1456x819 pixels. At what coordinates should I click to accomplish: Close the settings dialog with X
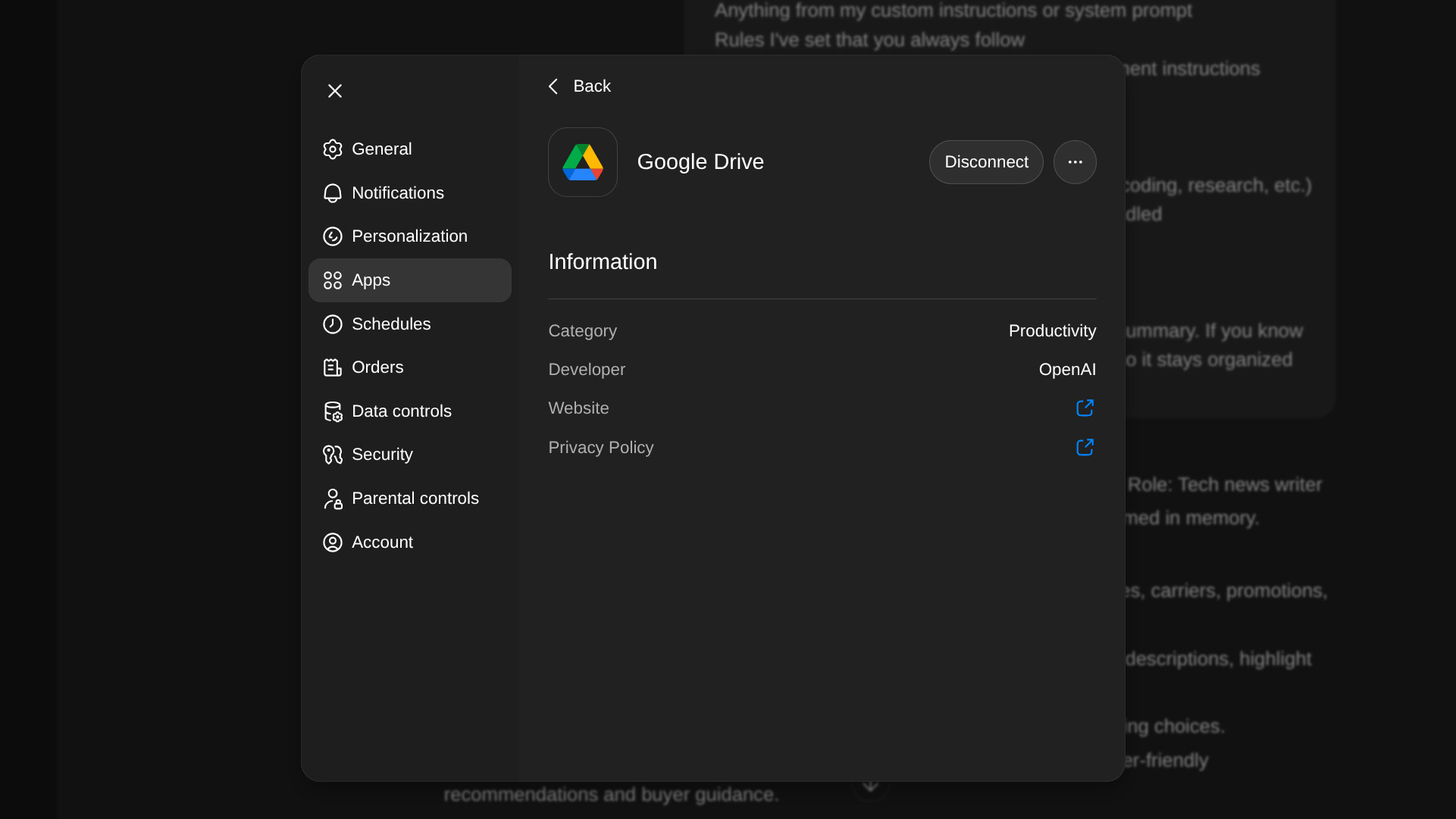(x=334, y=91)
